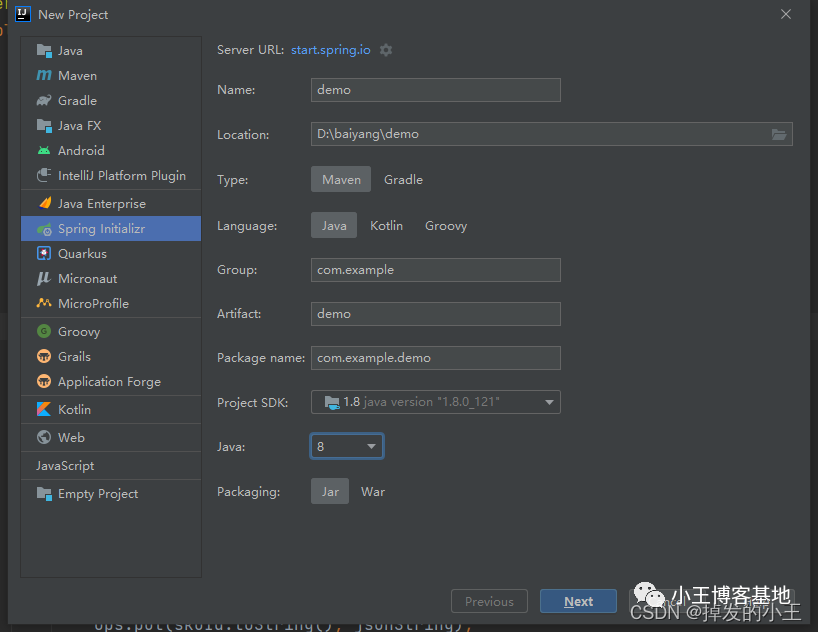Image resolution: width=818 pixels, height=632 pixels.
Task: Open the start.spring.io server link
Action: pos(331,50)
